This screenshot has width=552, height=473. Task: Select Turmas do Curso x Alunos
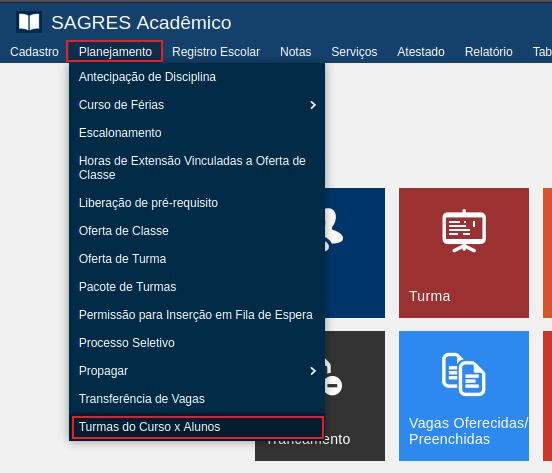pyautogui.click(x=197, y=427)
